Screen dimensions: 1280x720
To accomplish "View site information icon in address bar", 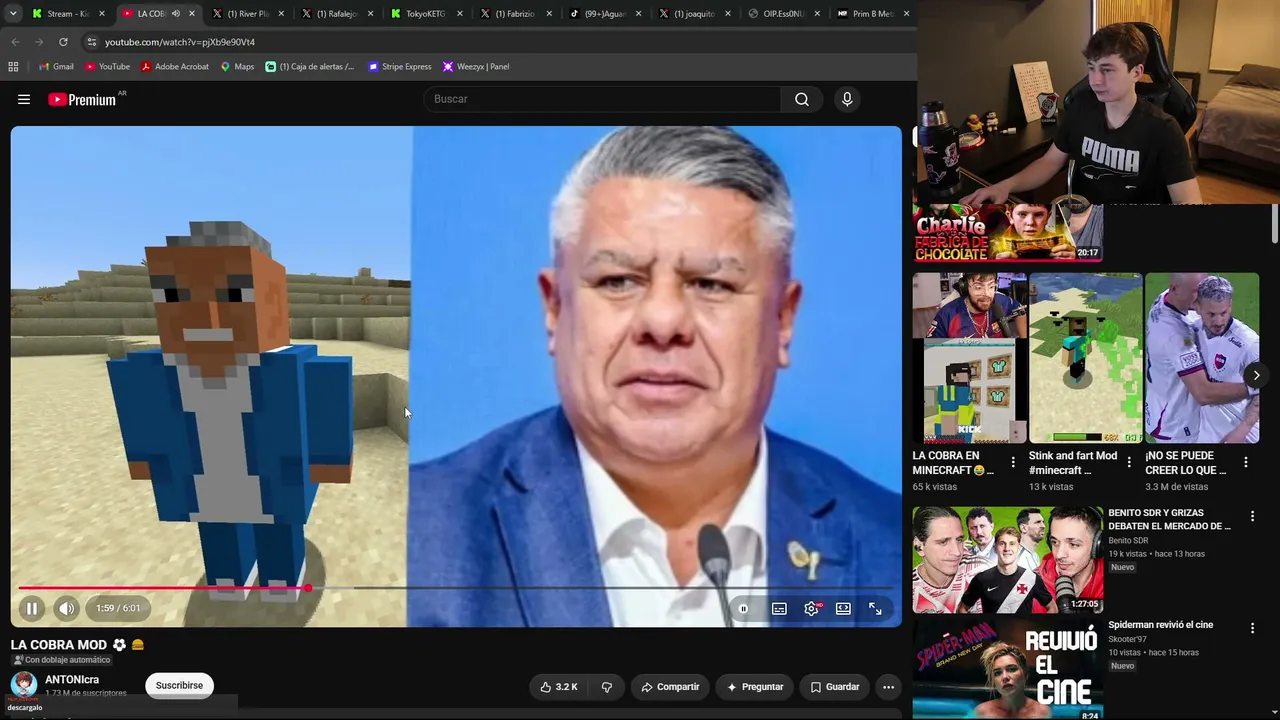I will [91, 42].
